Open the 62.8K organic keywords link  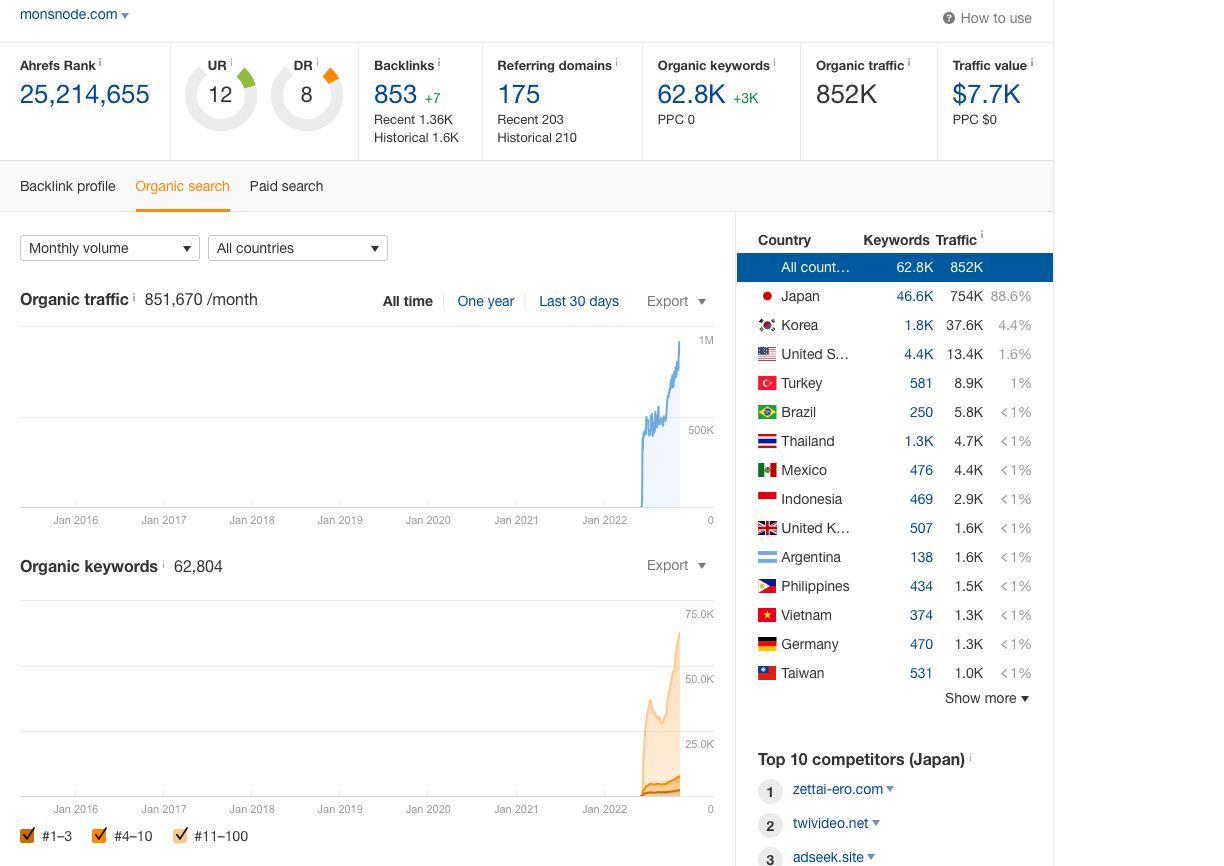click(691, 94)
